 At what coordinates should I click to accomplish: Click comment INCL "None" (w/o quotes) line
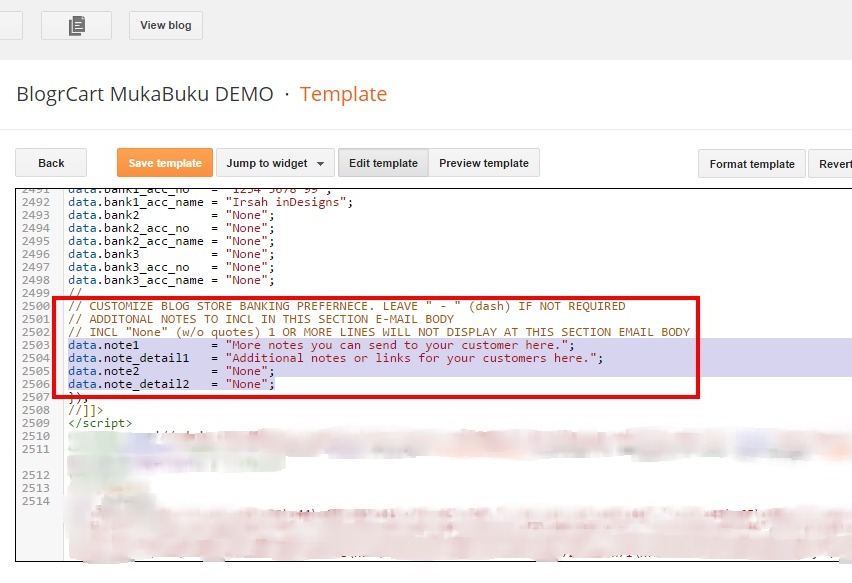(379, 333)
